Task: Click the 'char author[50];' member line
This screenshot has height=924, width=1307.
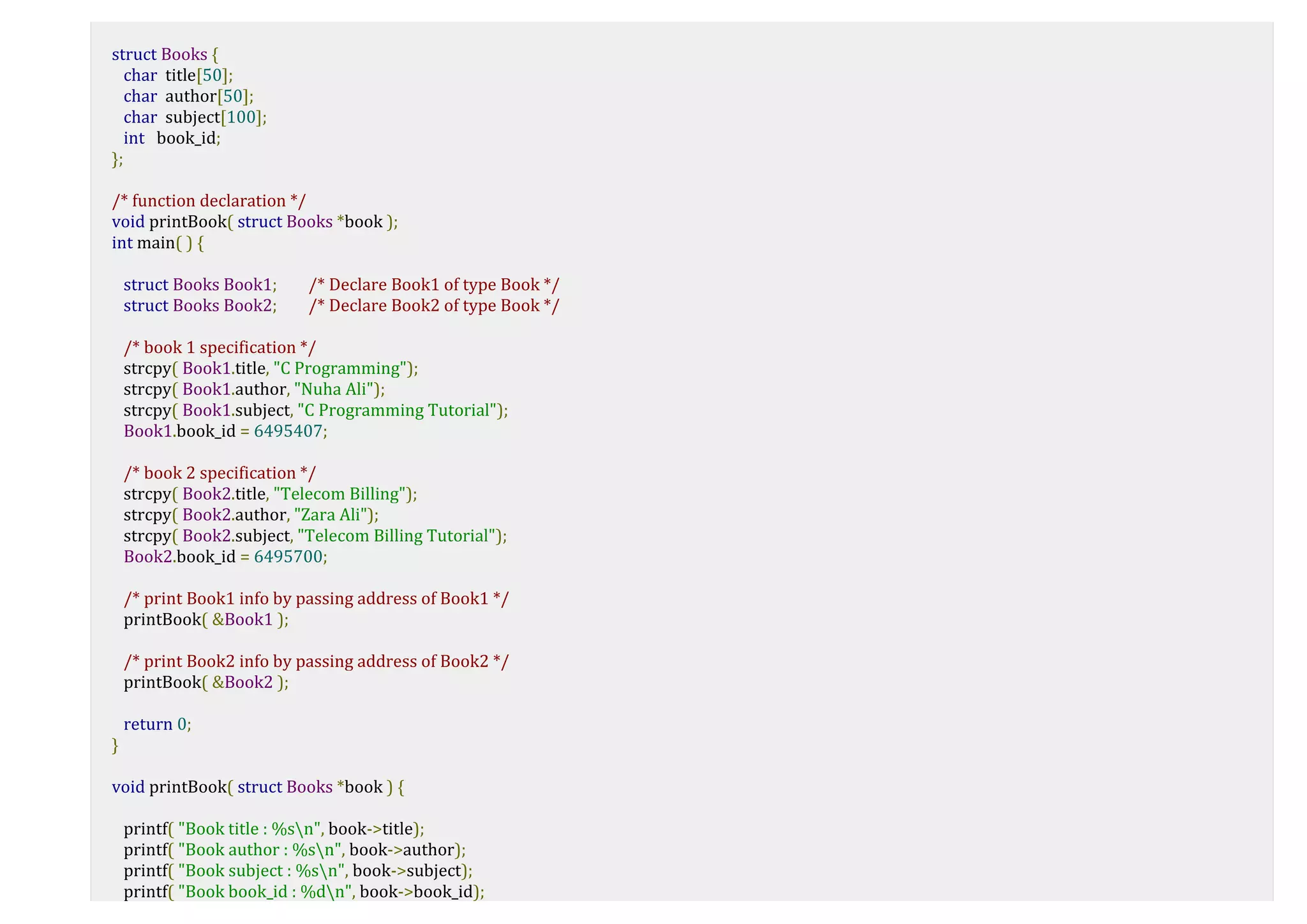Action: [188, 96]
